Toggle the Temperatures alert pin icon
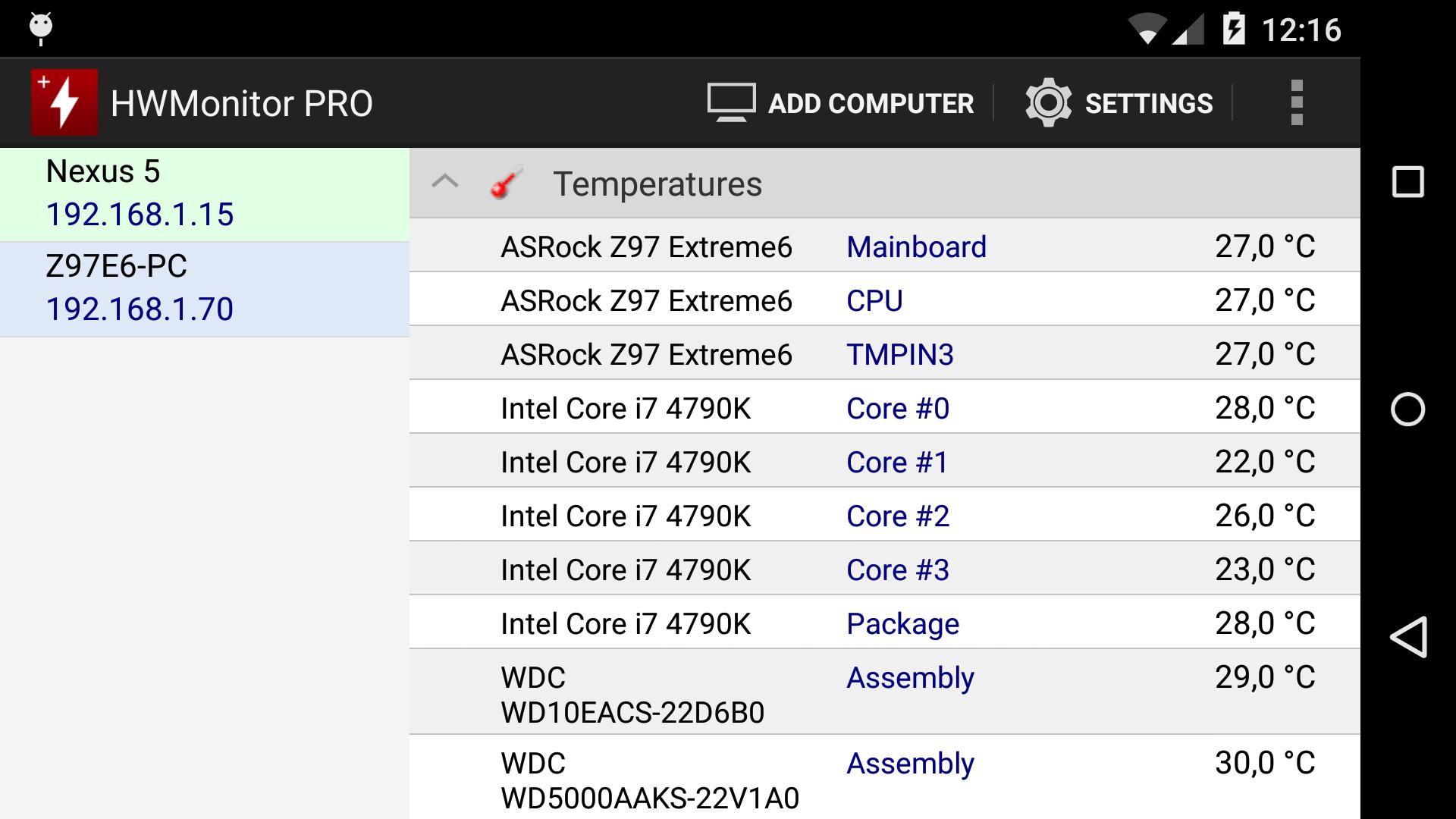Screen dimensions: 1456x819 tap(504, 183)
